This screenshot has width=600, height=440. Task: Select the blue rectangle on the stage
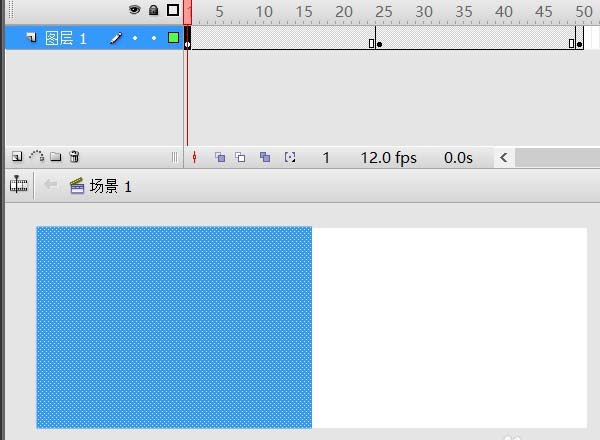coord(174,328)
